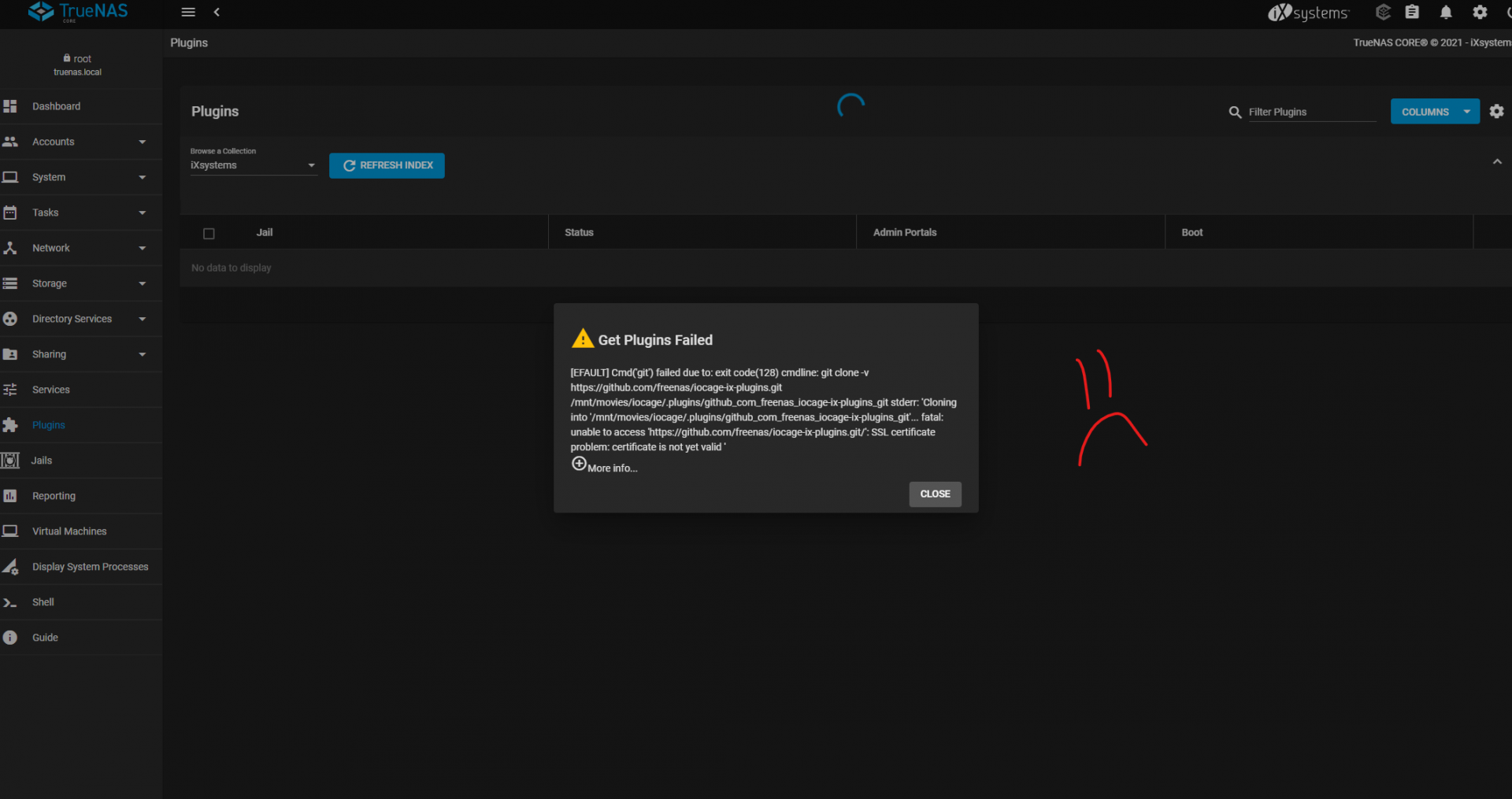Open the notifications bell icon
The image size is (1512, 799).
click(x=1446, y=13)
